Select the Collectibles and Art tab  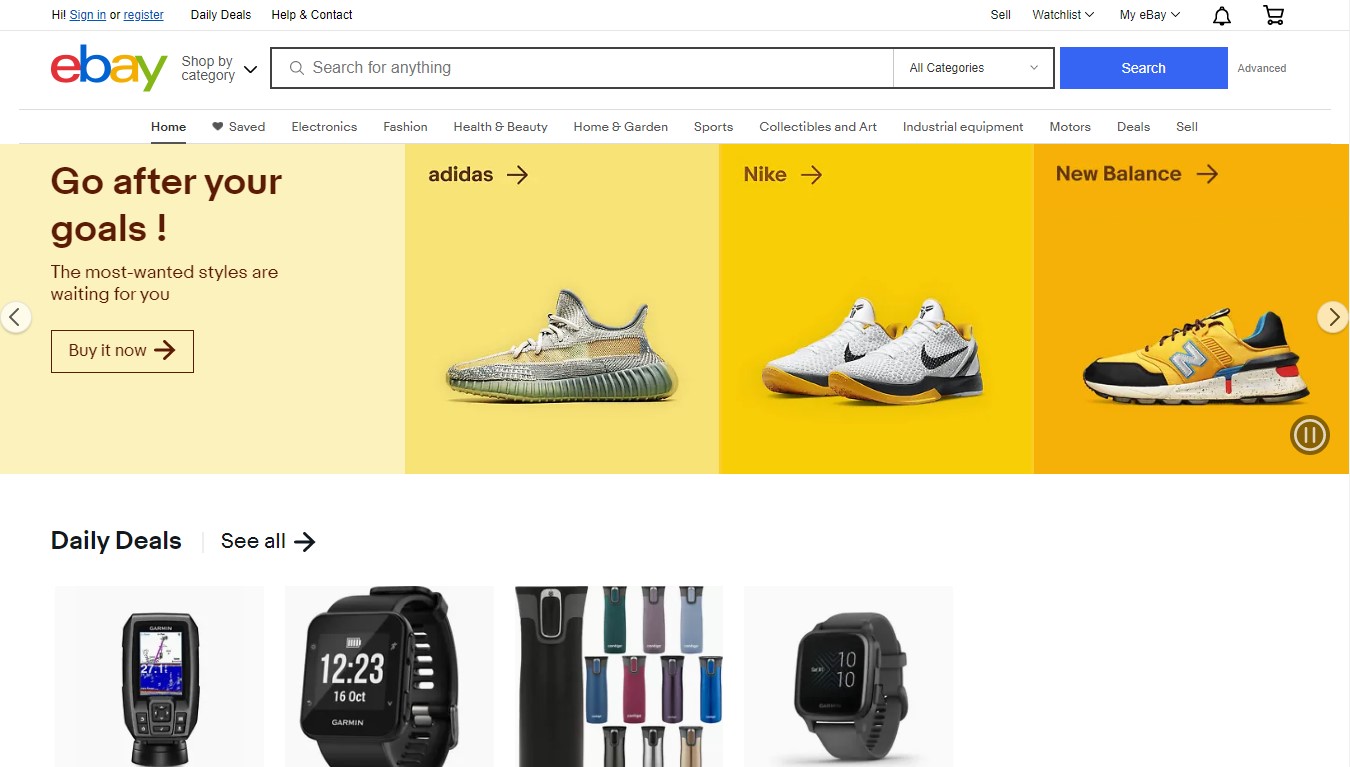pos(818,127)
